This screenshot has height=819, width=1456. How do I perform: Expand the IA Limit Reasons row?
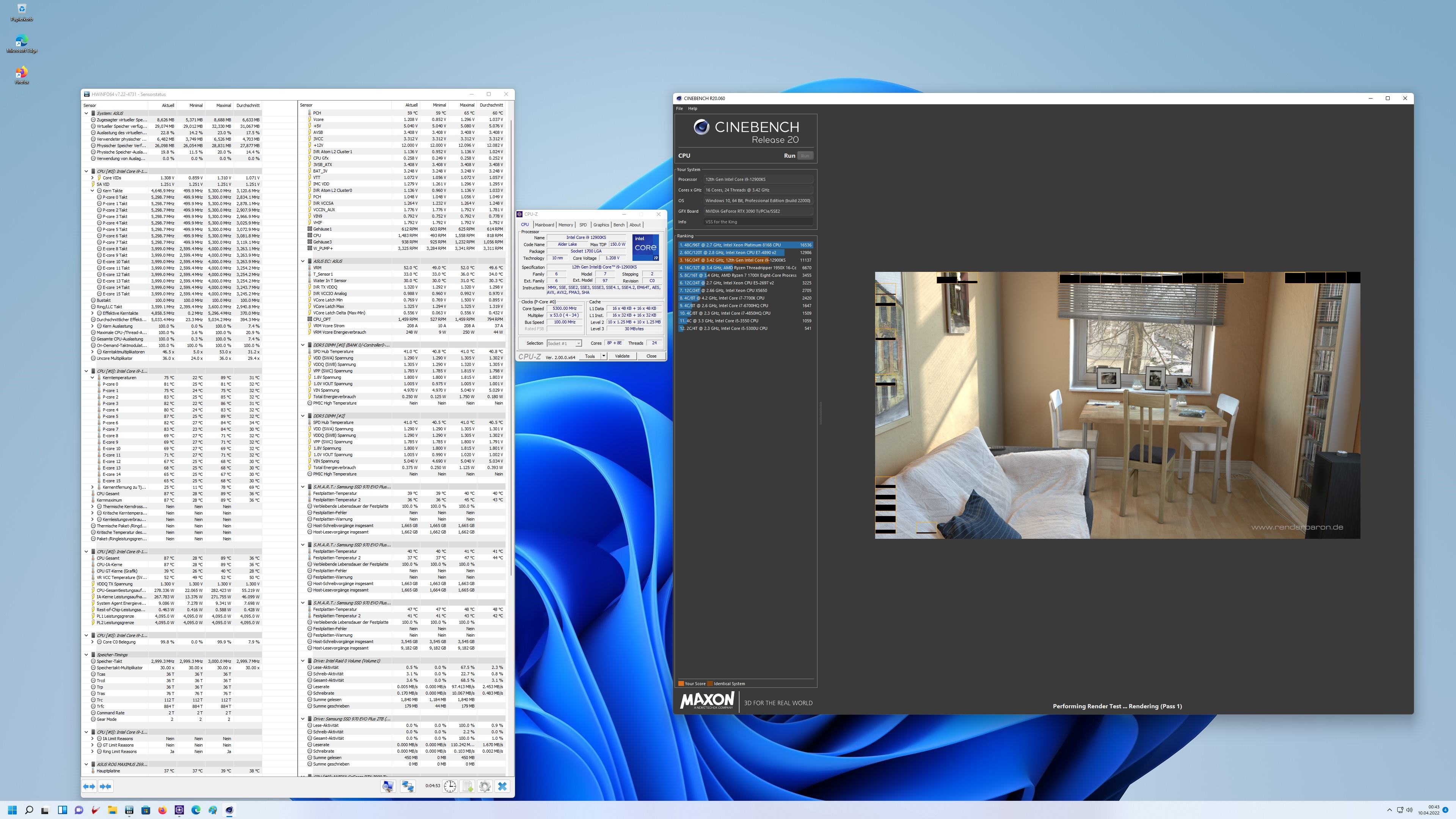pyautogui.click(x=93, y=738)
